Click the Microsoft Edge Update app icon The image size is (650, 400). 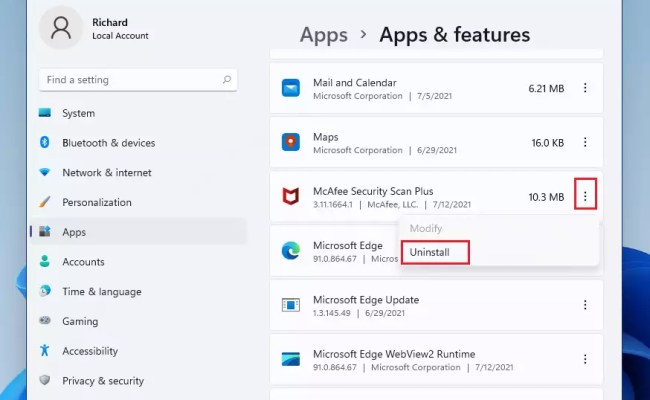coord(291,305)
